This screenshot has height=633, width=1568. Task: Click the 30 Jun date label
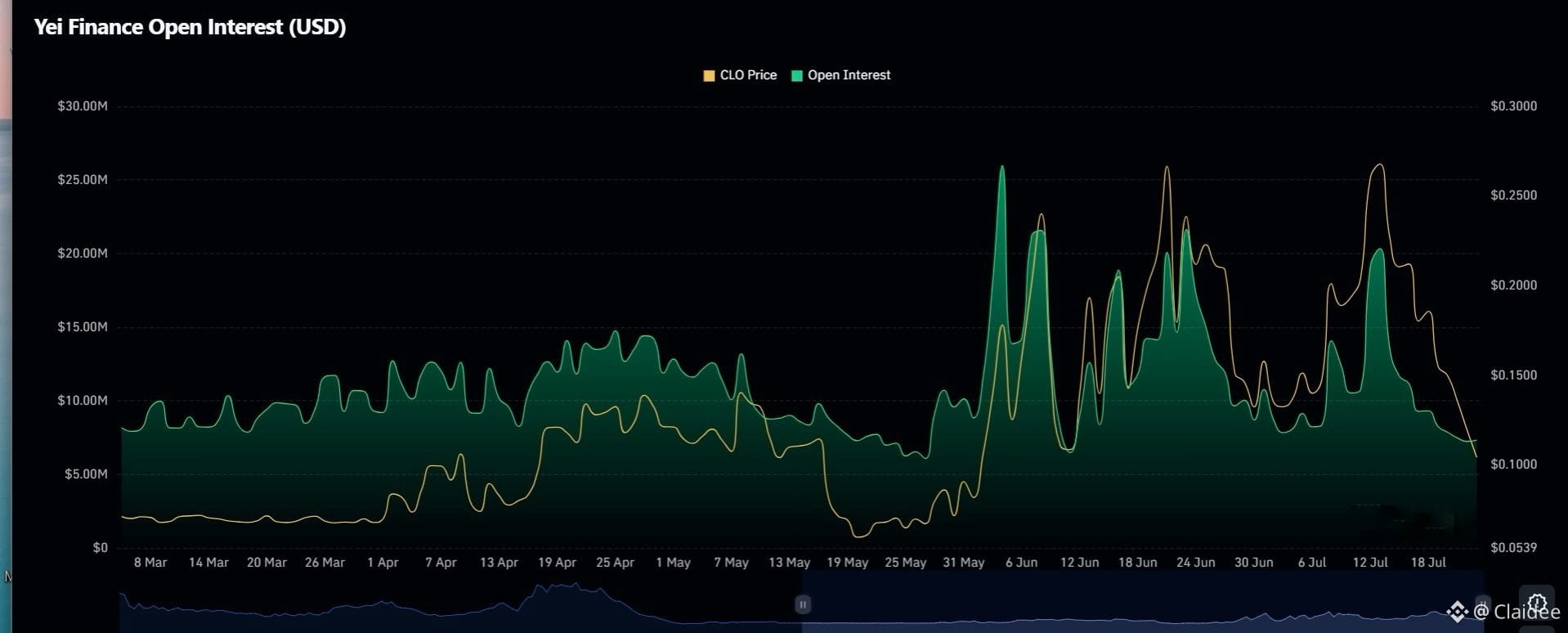[x=1253, y=563]
